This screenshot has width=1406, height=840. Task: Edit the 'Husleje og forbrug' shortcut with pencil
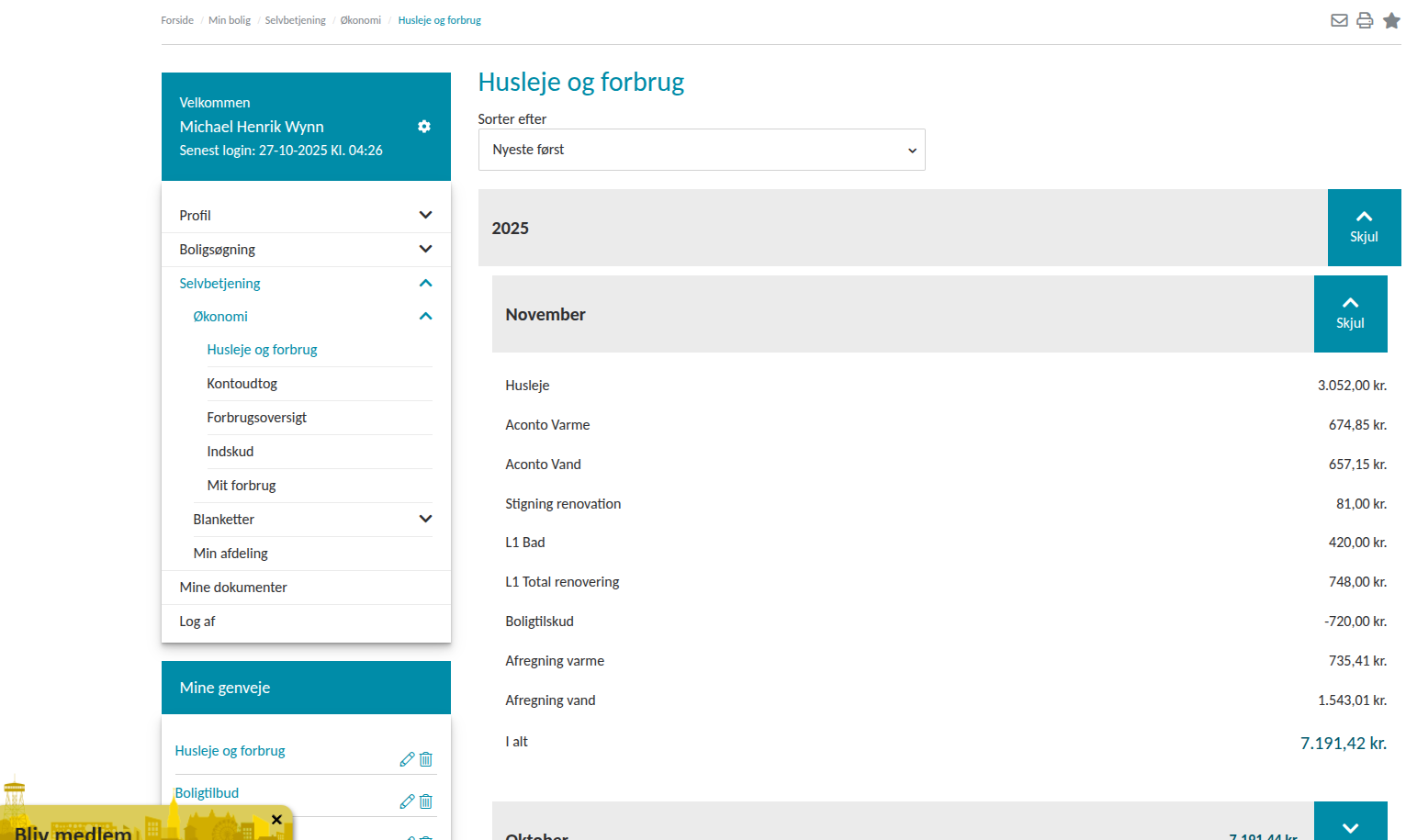coord(407,759)
